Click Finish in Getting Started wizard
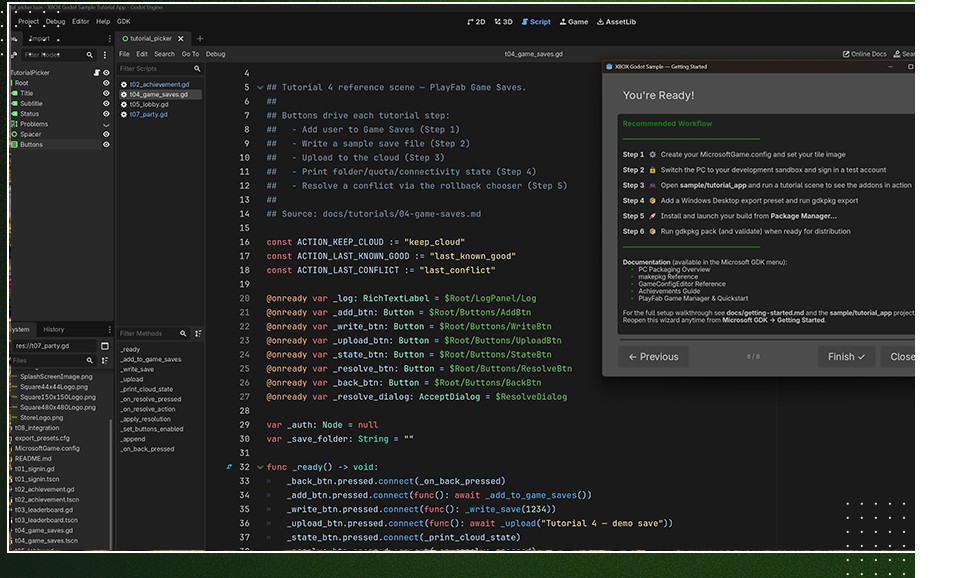 coord(846,357)
